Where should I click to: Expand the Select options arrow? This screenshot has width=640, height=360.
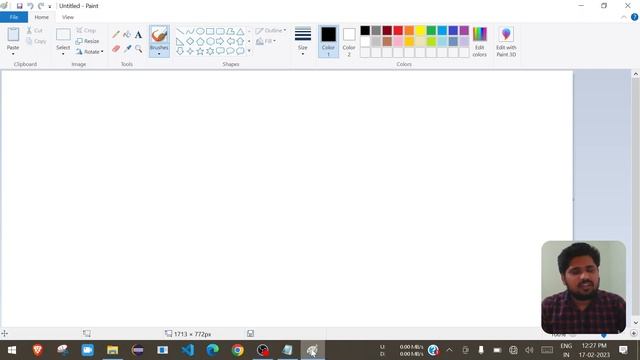(63, 54)
